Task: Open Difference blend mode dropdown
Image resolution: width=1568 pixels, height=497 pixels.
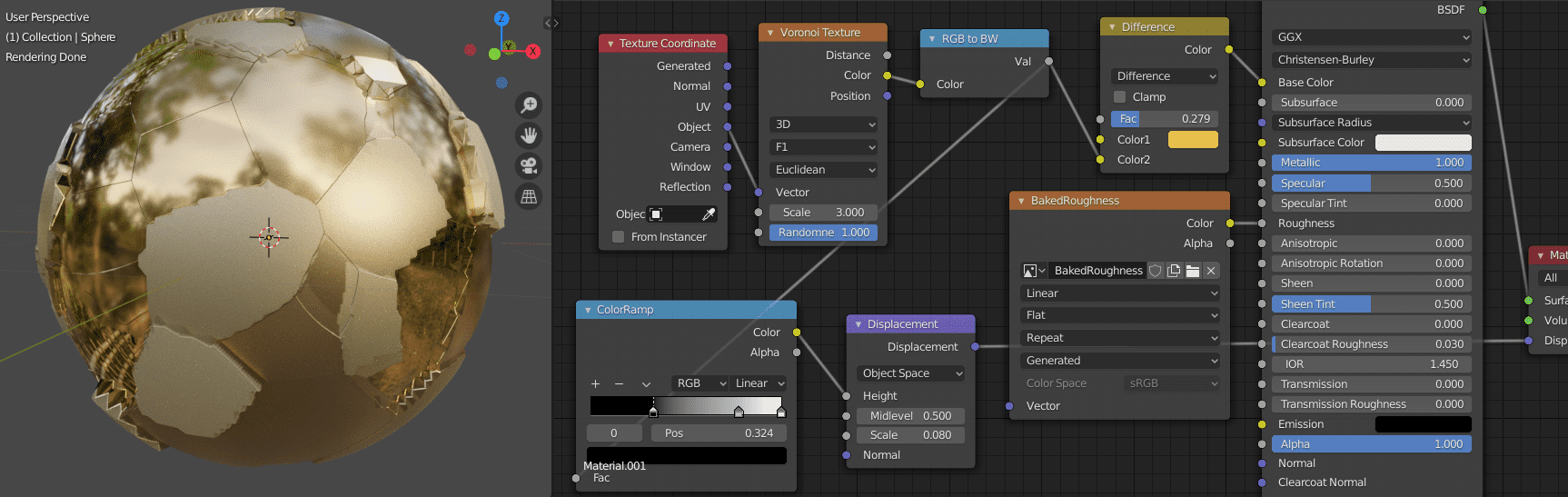Action: click(x=1165, y=76)
